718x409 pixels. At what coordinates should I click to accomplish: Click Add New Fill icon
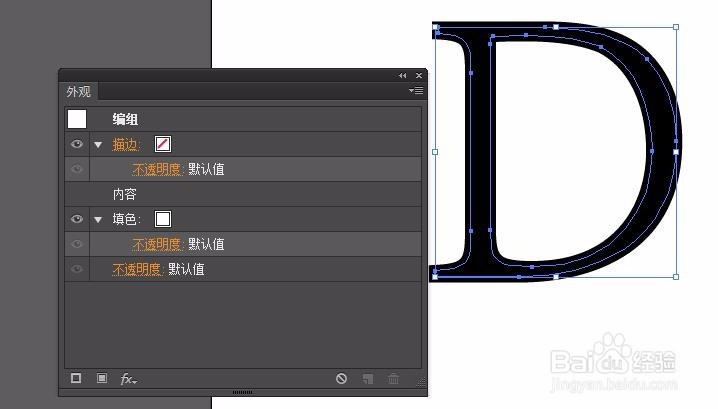(102, 378)
